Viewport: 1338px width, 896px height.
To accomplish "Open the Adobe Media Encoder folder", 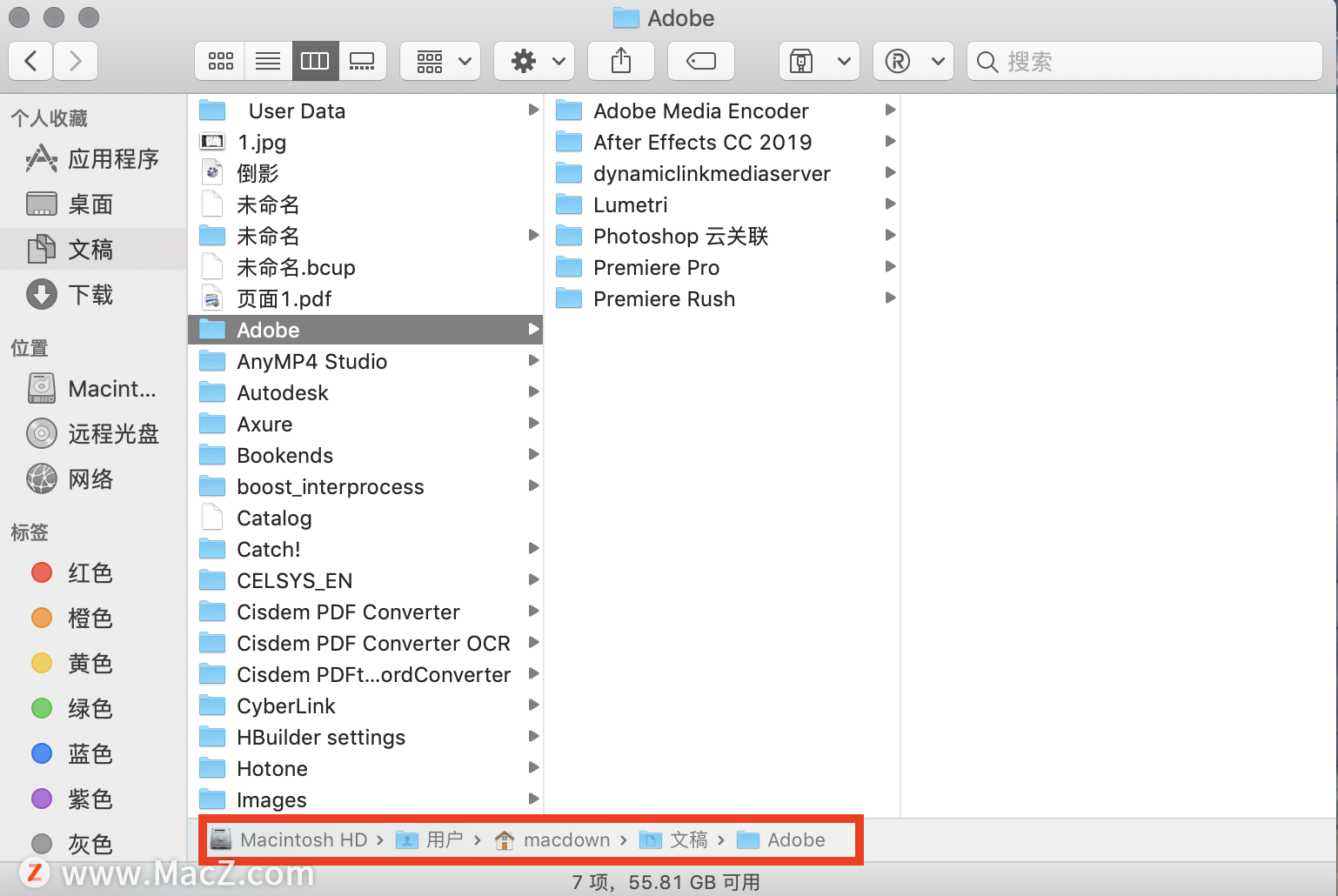I will (722, 110).
